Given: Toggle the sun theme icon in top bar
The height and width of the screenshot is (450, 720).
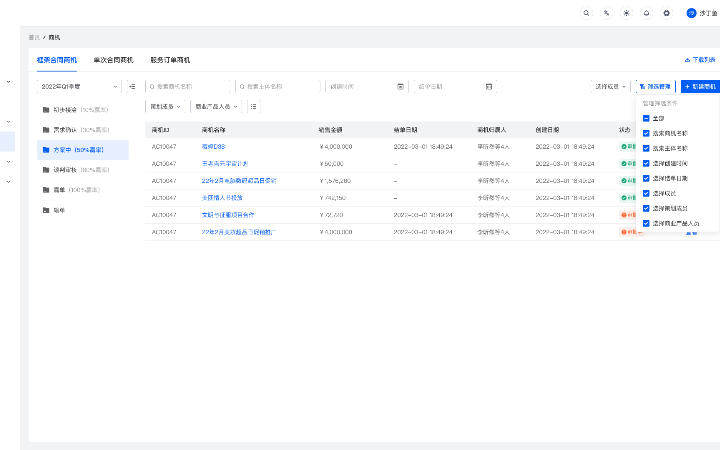Looking at the screenshot, I should [x=626, y=13].
